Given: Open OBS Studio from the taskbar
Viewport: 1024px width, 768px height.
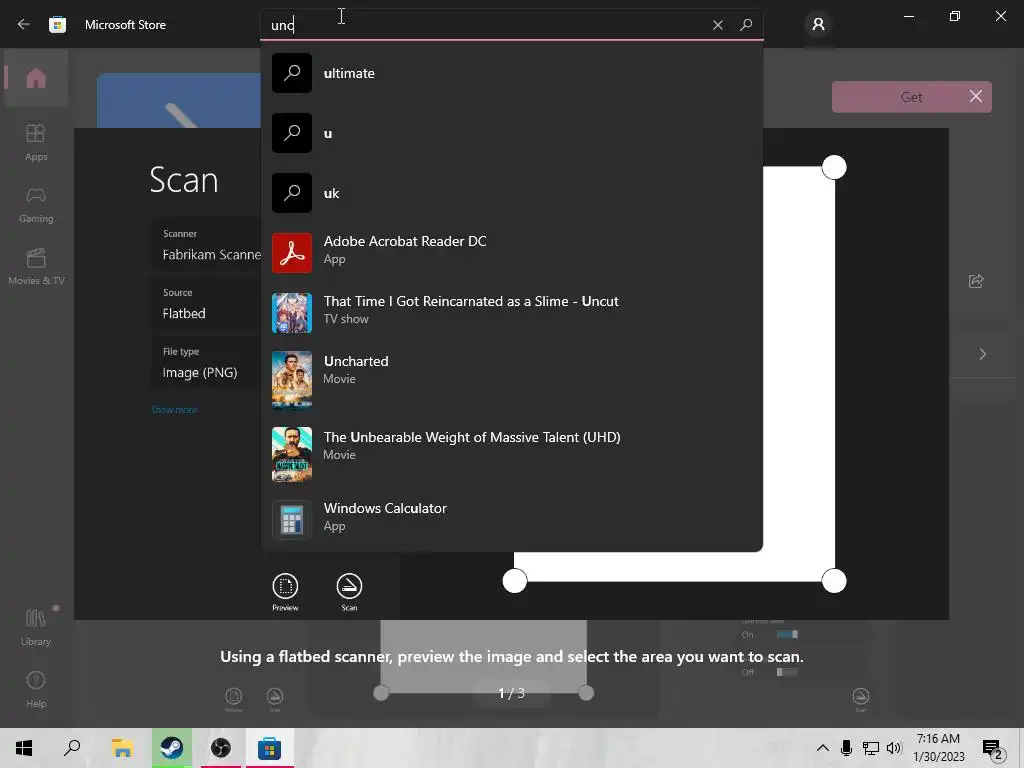Looking at the screenshot, I should [x=221, y=748].
